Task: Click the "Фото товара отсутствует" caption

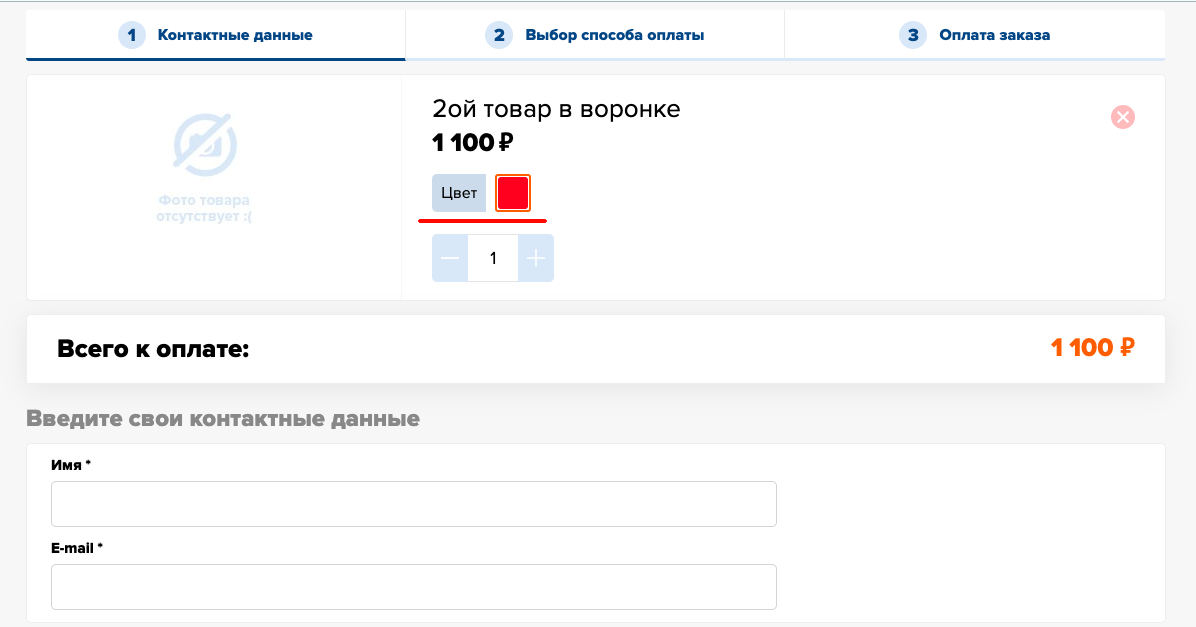Action: pos(204,208)
